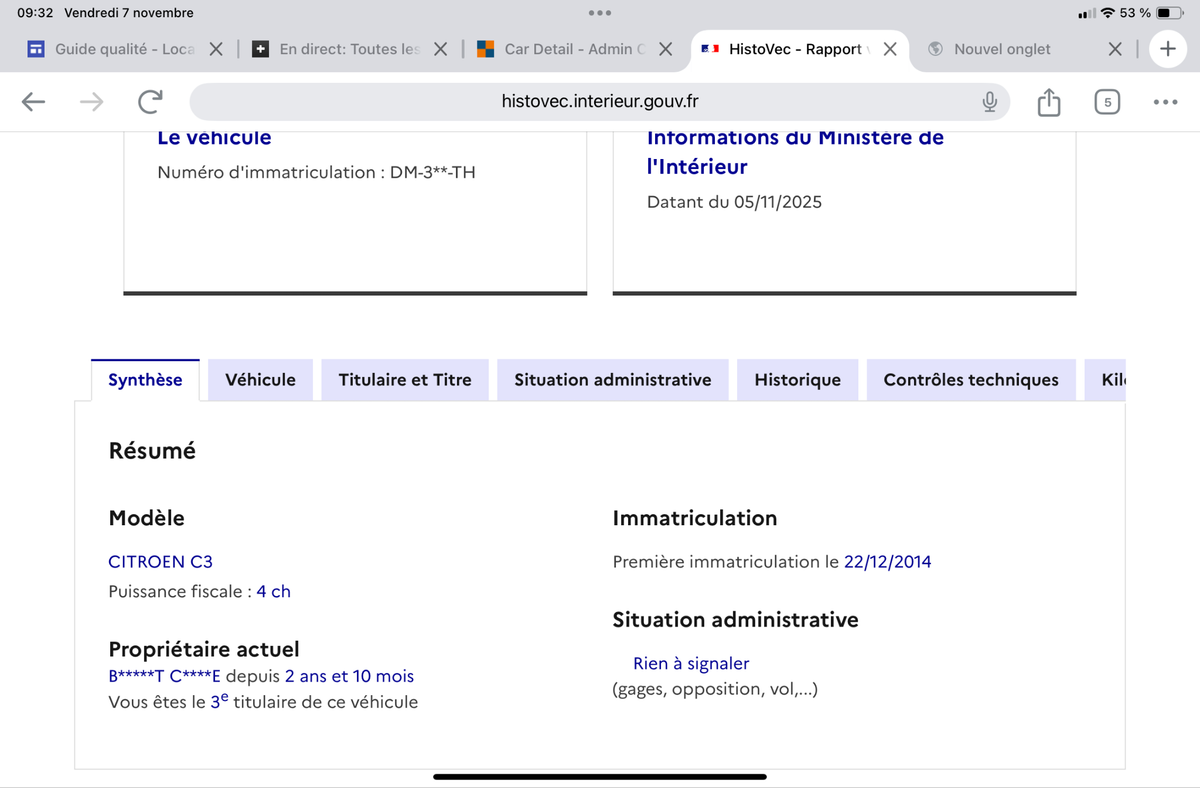The width and height of the screenshot is (1200, 788).
Task: Open the share sheet icon
Action: [x=1048, y=101]
